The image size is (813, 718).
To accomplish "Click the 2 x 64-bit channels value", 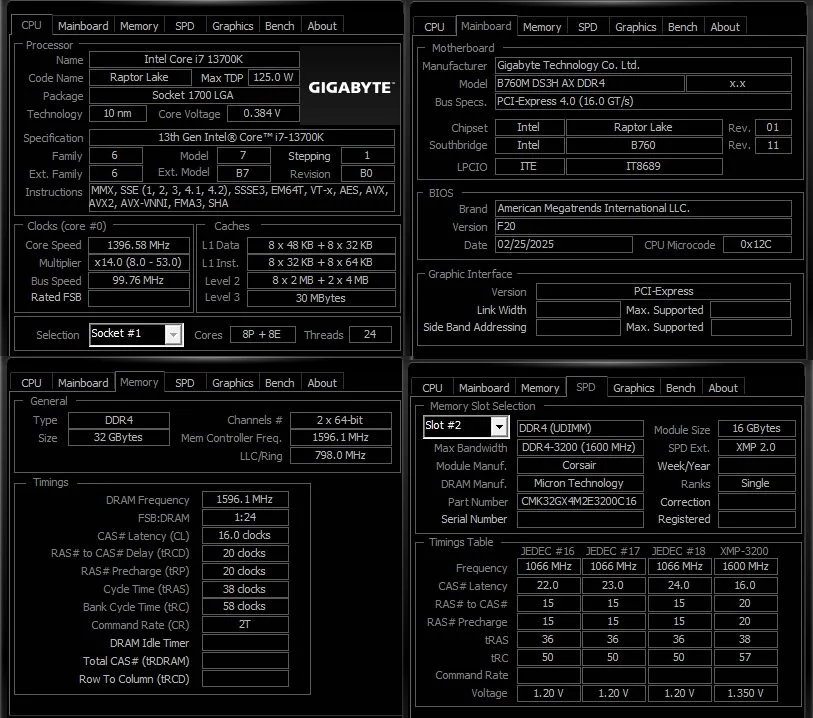I will 341,420.
